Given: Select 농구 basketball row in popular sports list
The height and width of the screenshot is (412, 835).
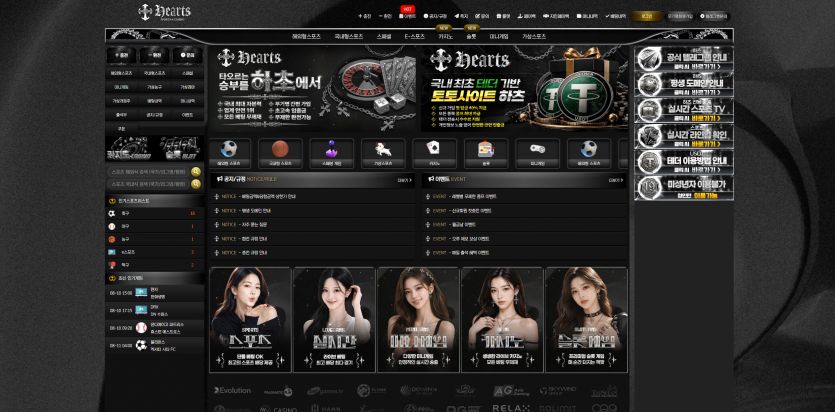Looking at the screenshot, I should 154,239.
